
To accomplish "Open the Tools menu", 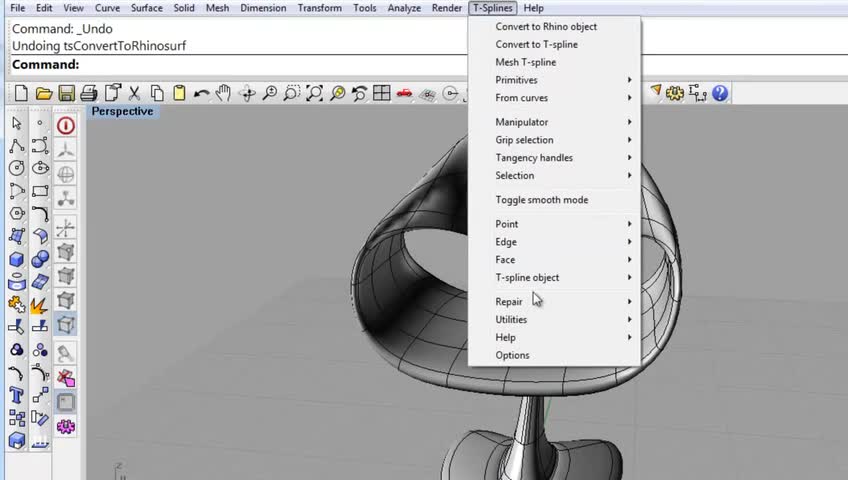I will click(365, 8).
